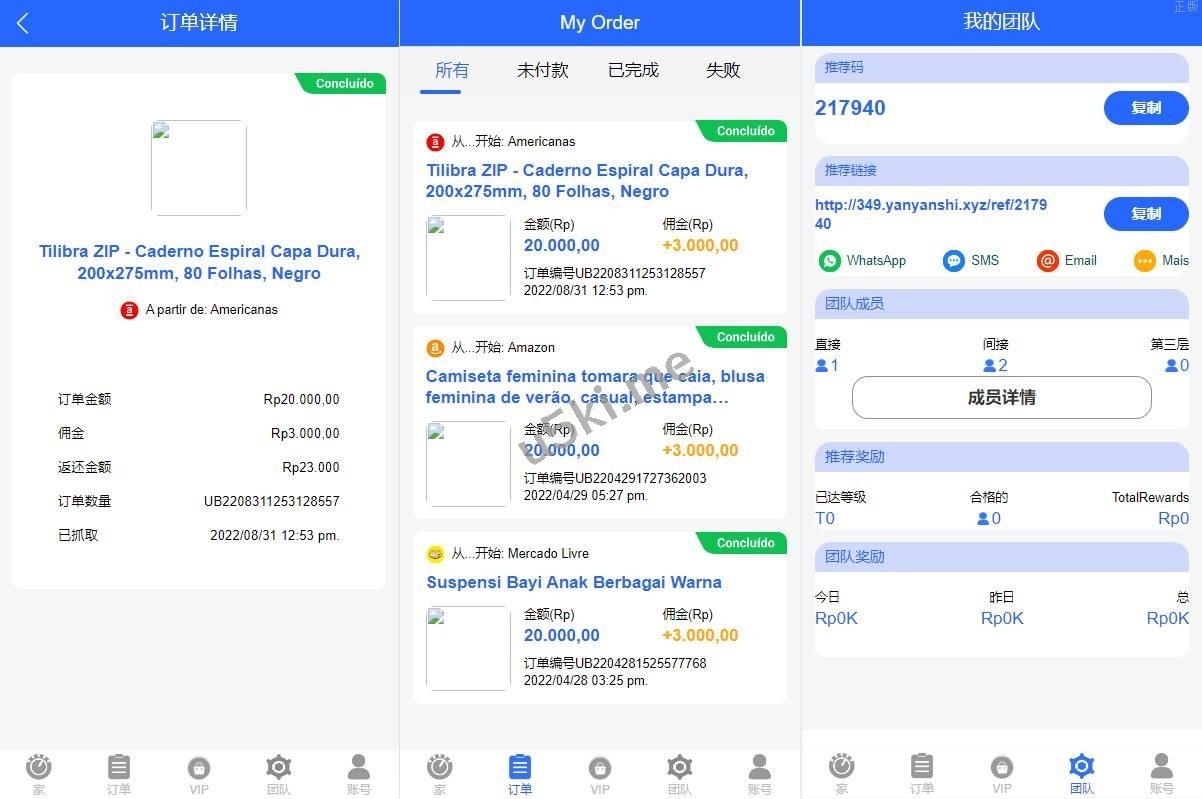Tap the Email share icon

pos(1047,261)
